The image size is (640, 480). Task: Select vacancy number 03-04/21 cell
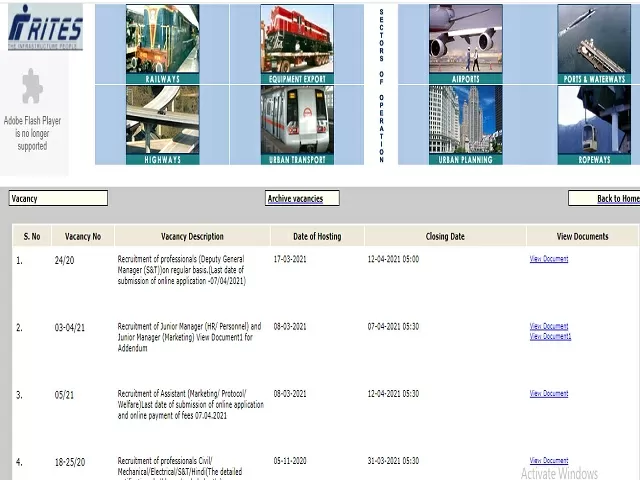point(70,328)
